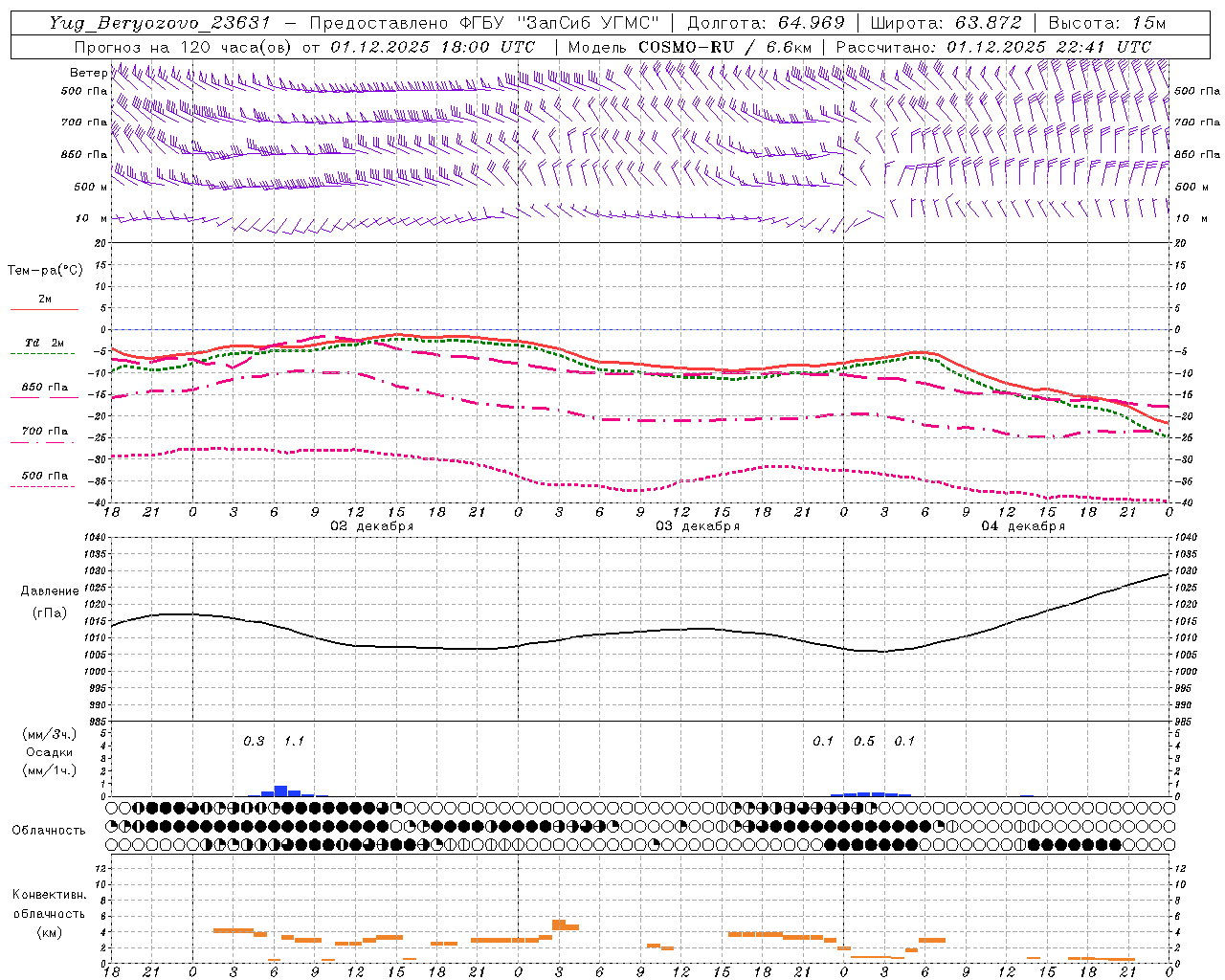This screenshot has height=980, width=1225.
Task: Click the precipitation amount 1.1
Action: (294, 741)
